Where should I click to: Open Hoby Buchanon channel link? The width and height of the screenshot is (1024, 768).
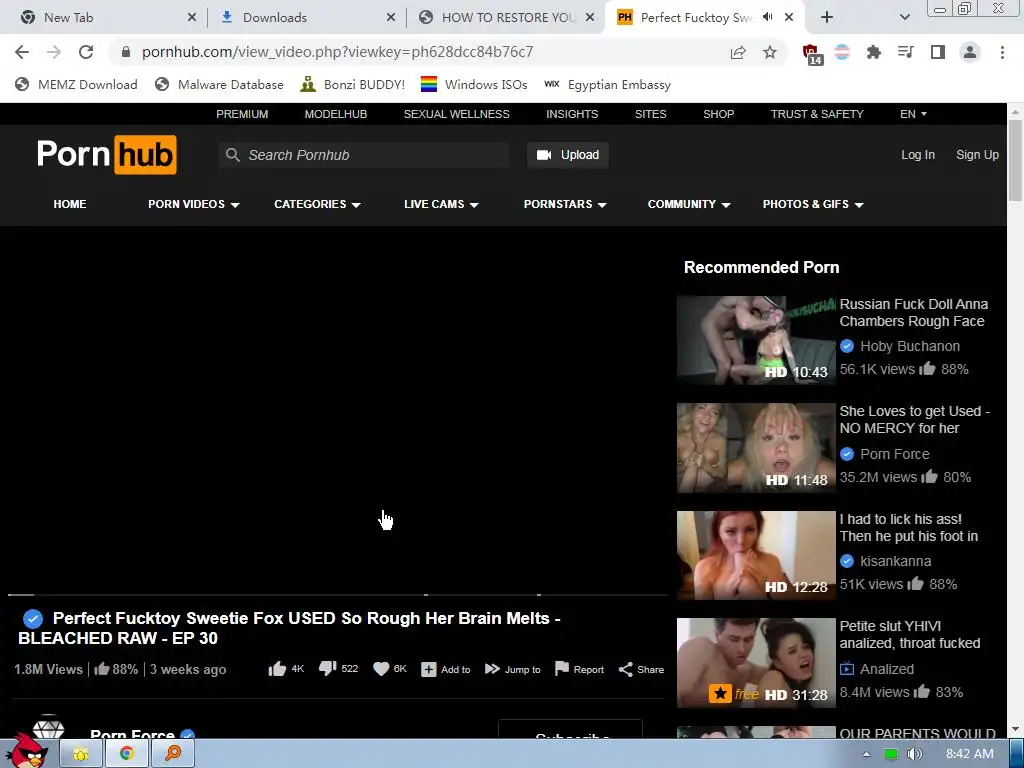(x=910, y=346)
